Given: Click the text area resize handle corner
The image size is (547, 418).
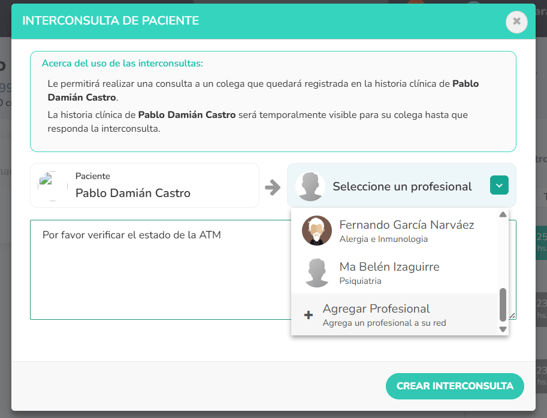Looking at the screenshot, I should pyautogui.click(x=512, y=315).
